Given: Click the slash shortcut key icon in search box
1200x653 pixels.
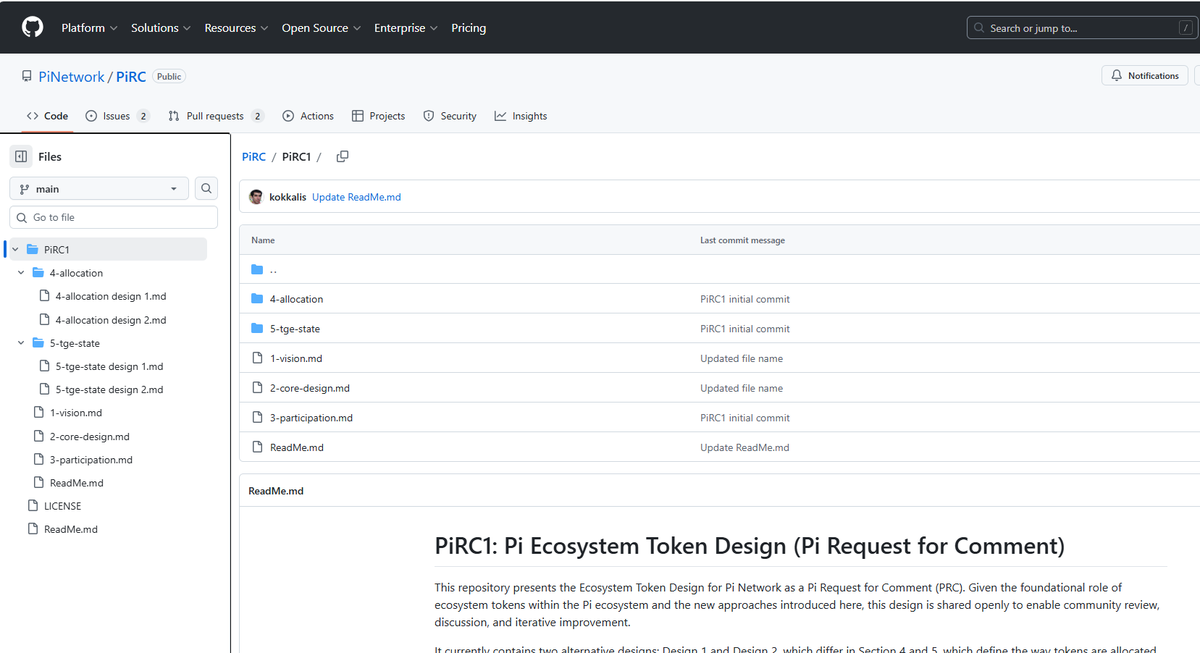Looking at the screenshot, I should [x=1184, y=28].
